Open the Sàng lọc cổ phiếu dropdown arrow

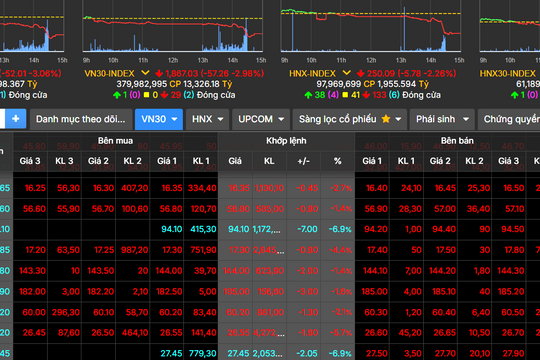398,119
